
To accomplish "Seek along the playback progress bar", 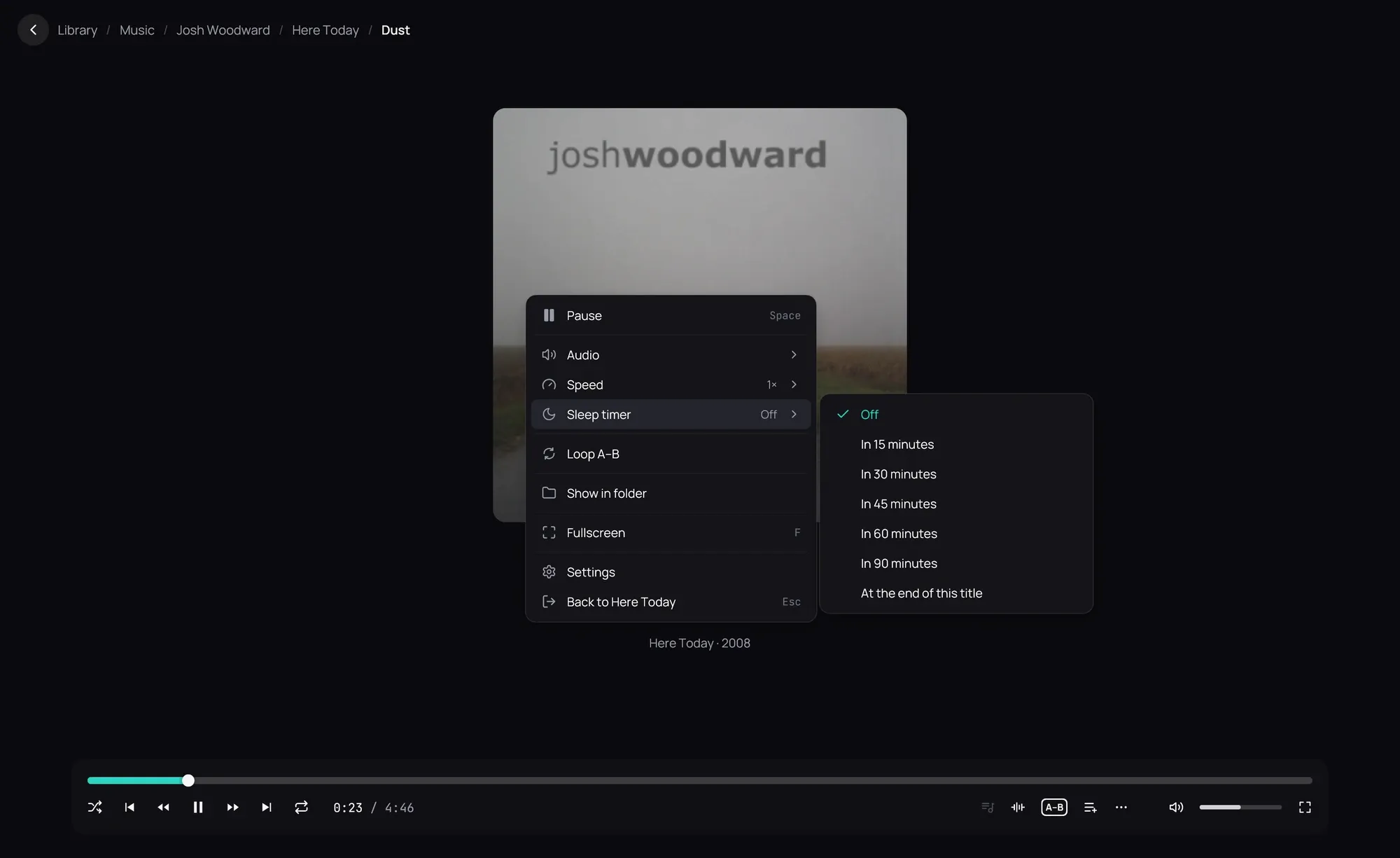I will tap(699, 780).
